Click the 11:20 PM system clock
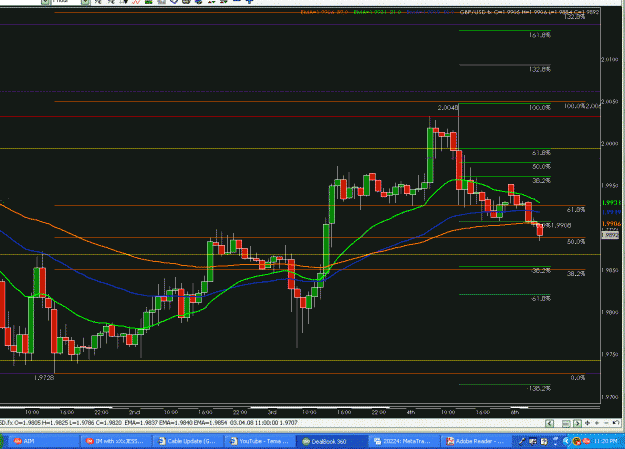 (606, 441)
